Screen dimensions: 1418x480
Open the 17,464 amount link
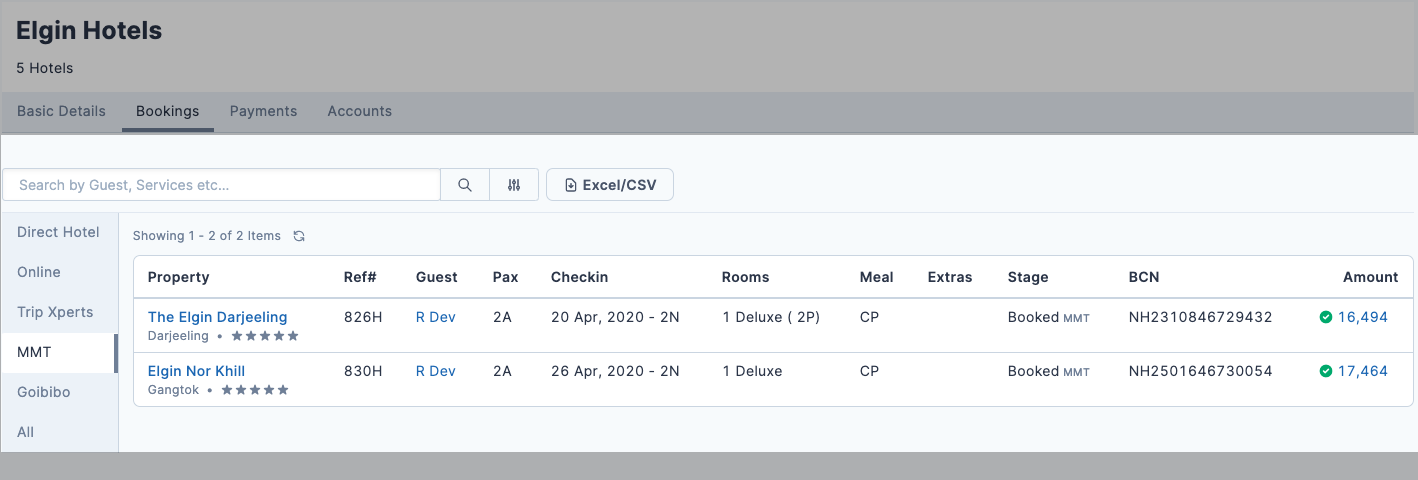coord(1362,371)
